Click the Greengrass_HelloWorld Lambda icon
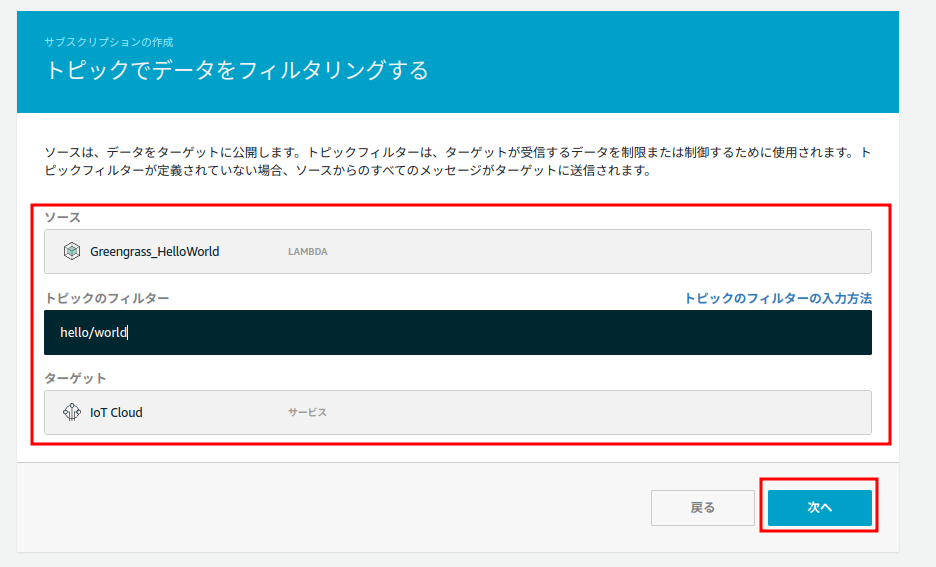 (x=72, y=251)
